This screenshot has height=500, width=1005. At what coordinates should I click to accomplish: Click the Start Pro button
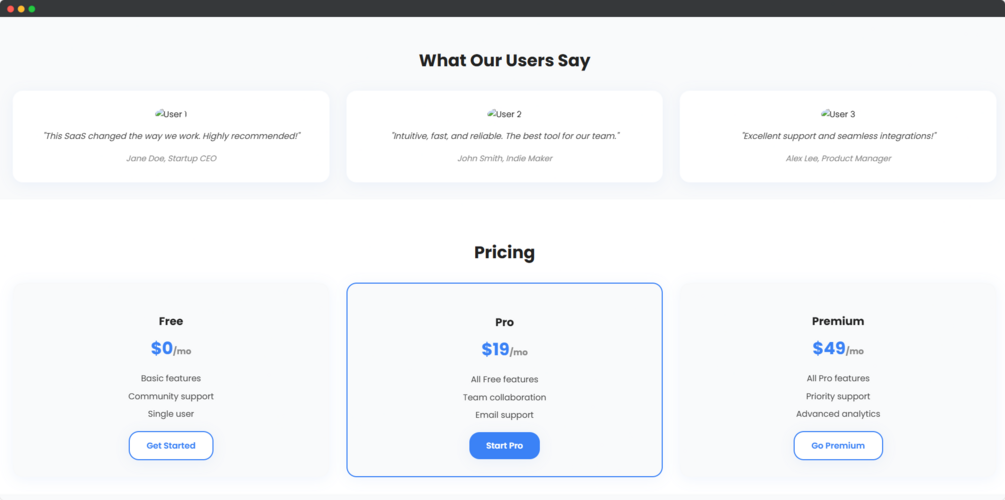(x=504, y=446)
